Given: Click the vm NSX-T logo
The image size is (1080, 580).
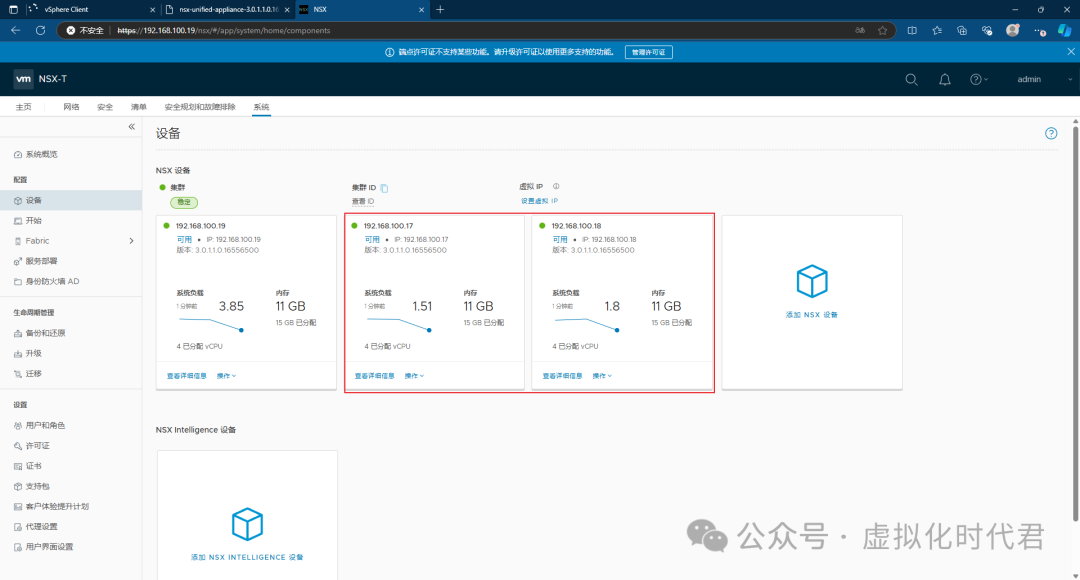Looking at the screenshot, I should coord(41,79).
